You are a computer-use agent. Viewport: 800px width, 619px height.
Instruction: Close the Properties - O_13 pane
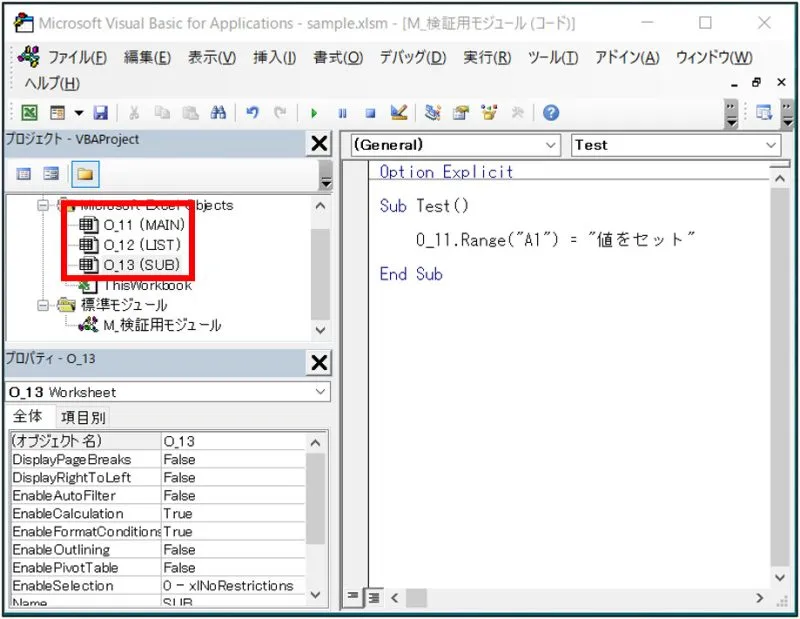(x=319, y=363)
